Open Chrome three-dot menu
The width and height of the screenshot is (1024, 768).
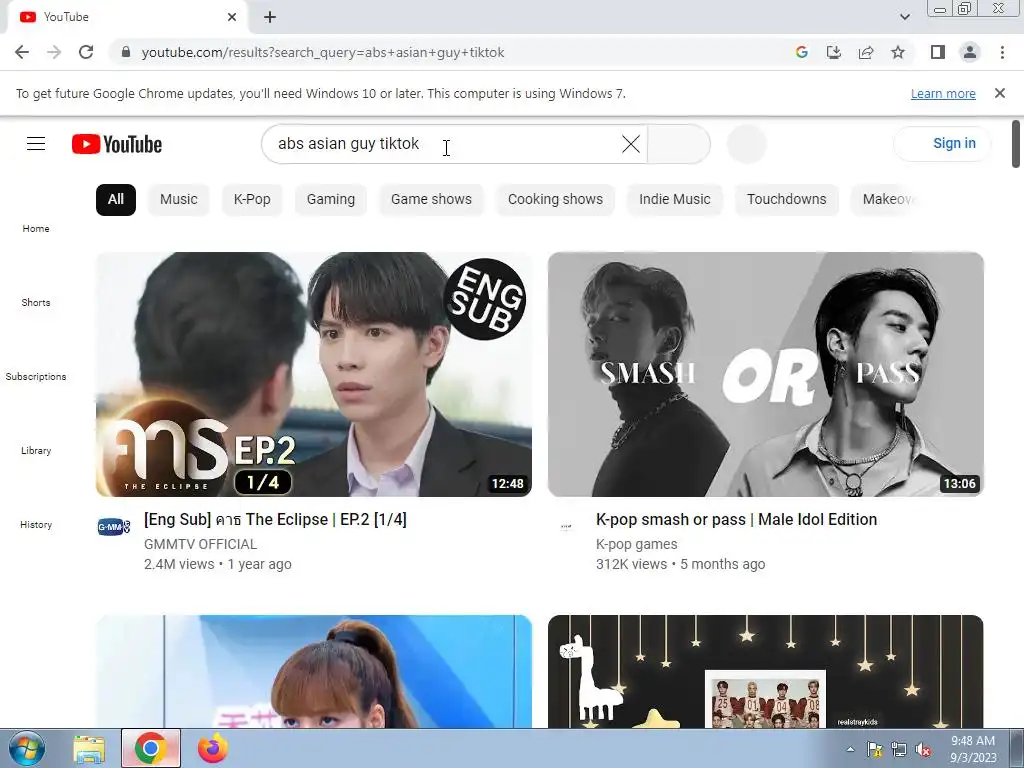point(1002,52)
